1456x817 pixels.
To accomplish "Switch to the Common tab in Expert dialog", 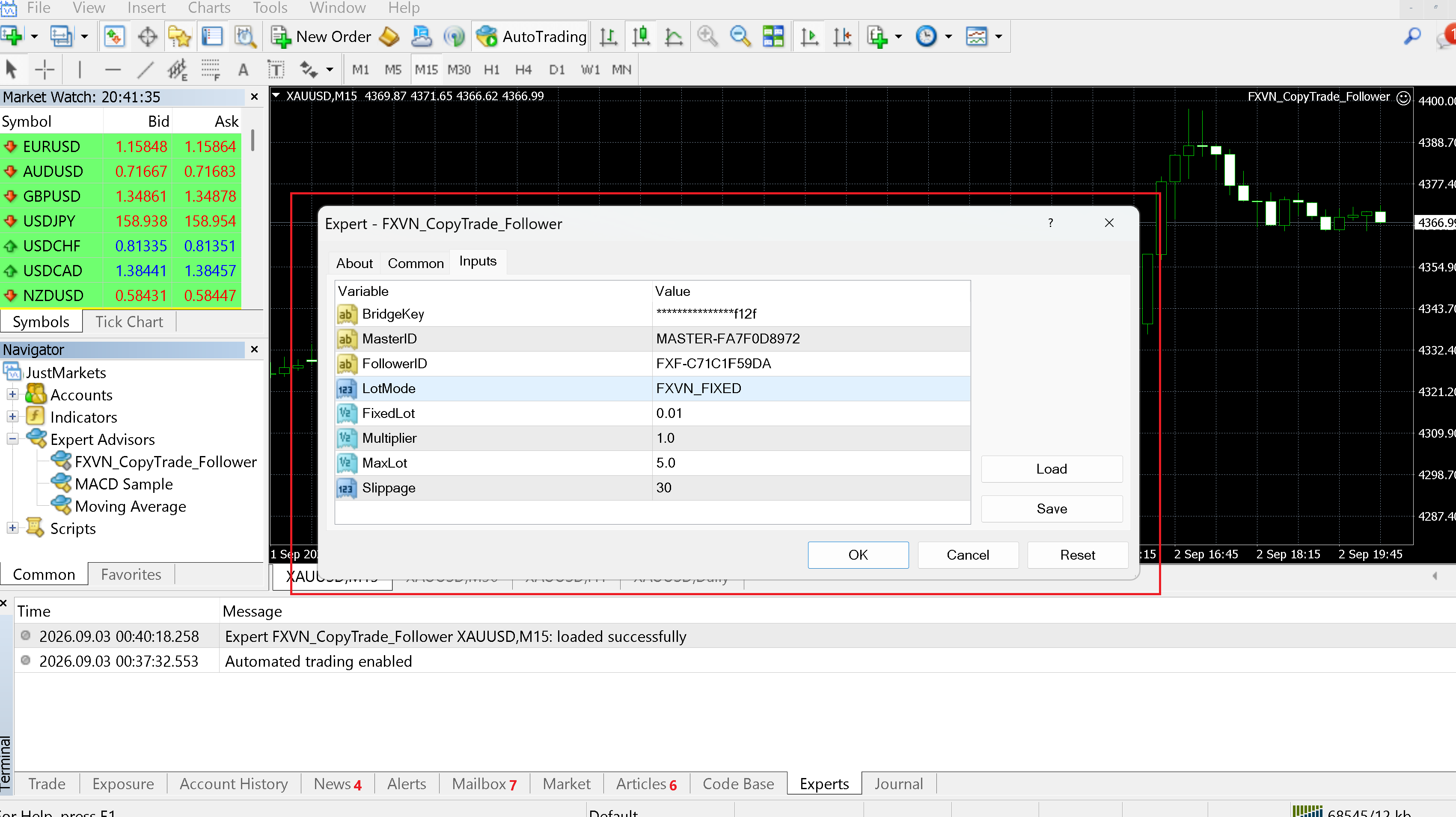I will [x=416, y=263].
